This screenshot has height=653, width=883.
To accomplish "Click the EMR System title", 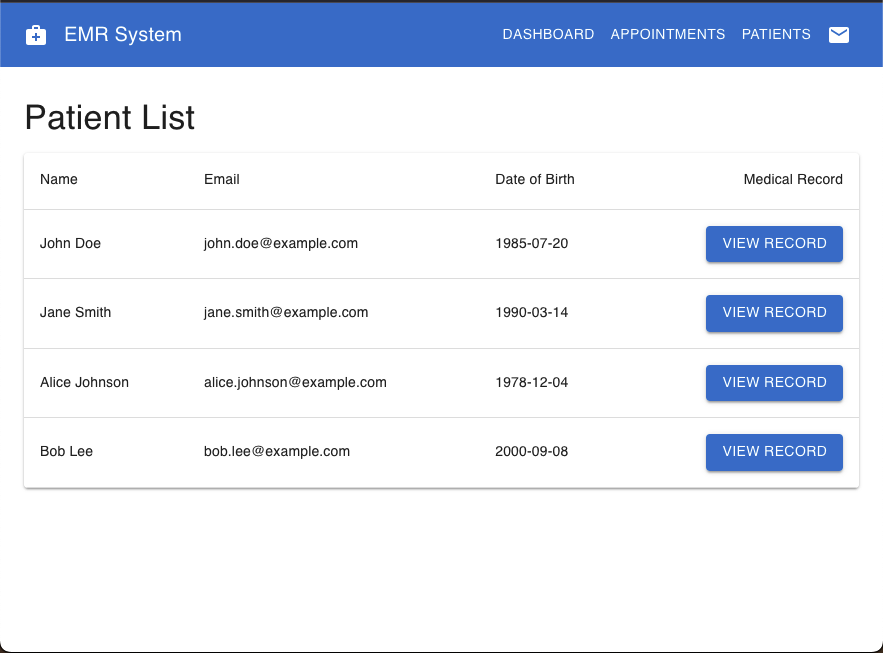I will [x=123, y=35].
